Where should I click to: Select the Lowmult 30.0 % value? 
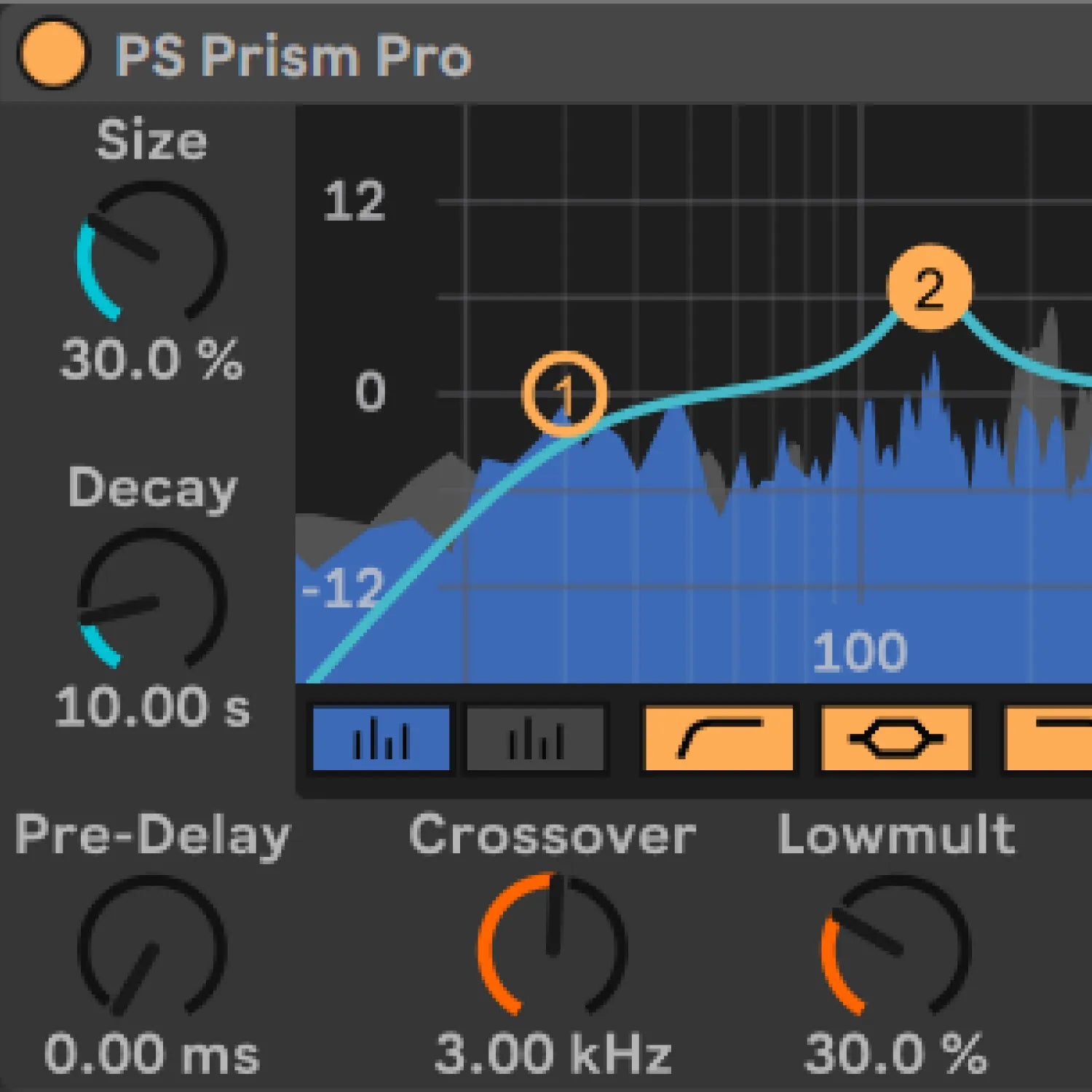(895, 1053)
